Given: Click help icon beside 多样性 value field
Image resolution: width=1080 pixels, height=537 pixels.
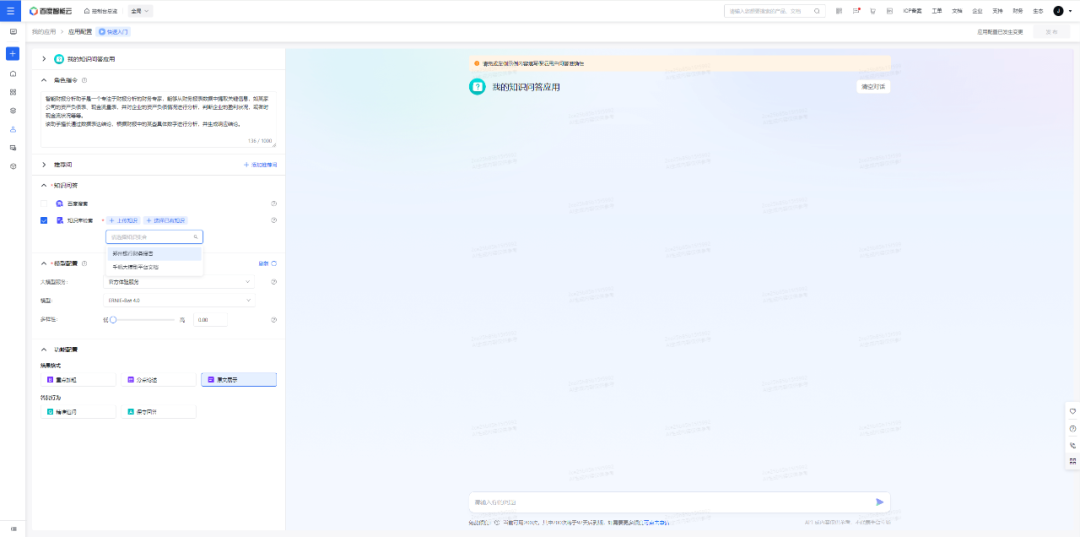Looking at the screenshot, I should tap(274, 320).
